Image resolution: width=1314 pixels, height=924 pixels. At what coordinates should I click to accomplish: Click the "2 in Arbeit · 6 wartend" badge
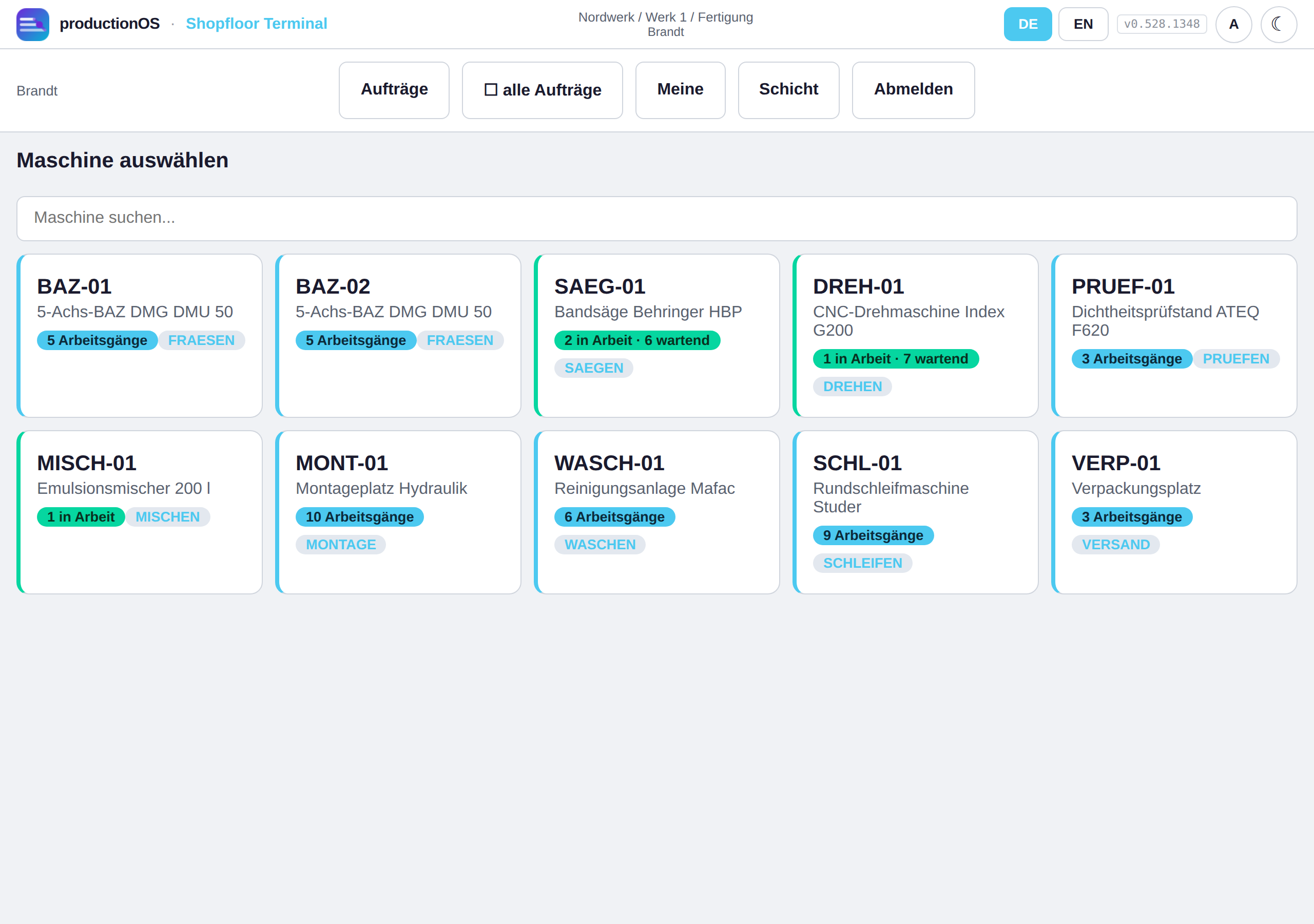pos(636,340)
